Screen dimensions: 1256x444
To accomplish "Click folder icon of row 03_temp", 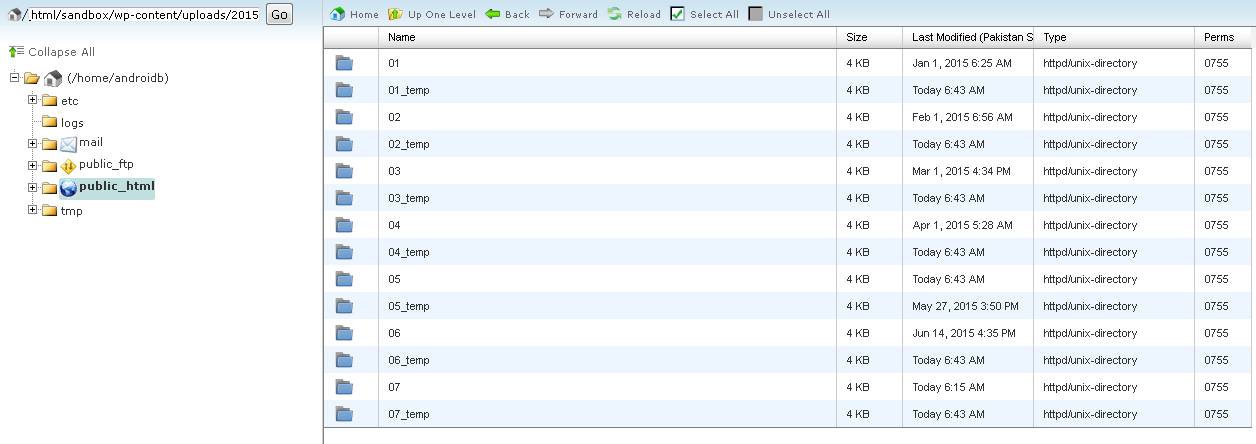I will [344, 198].
